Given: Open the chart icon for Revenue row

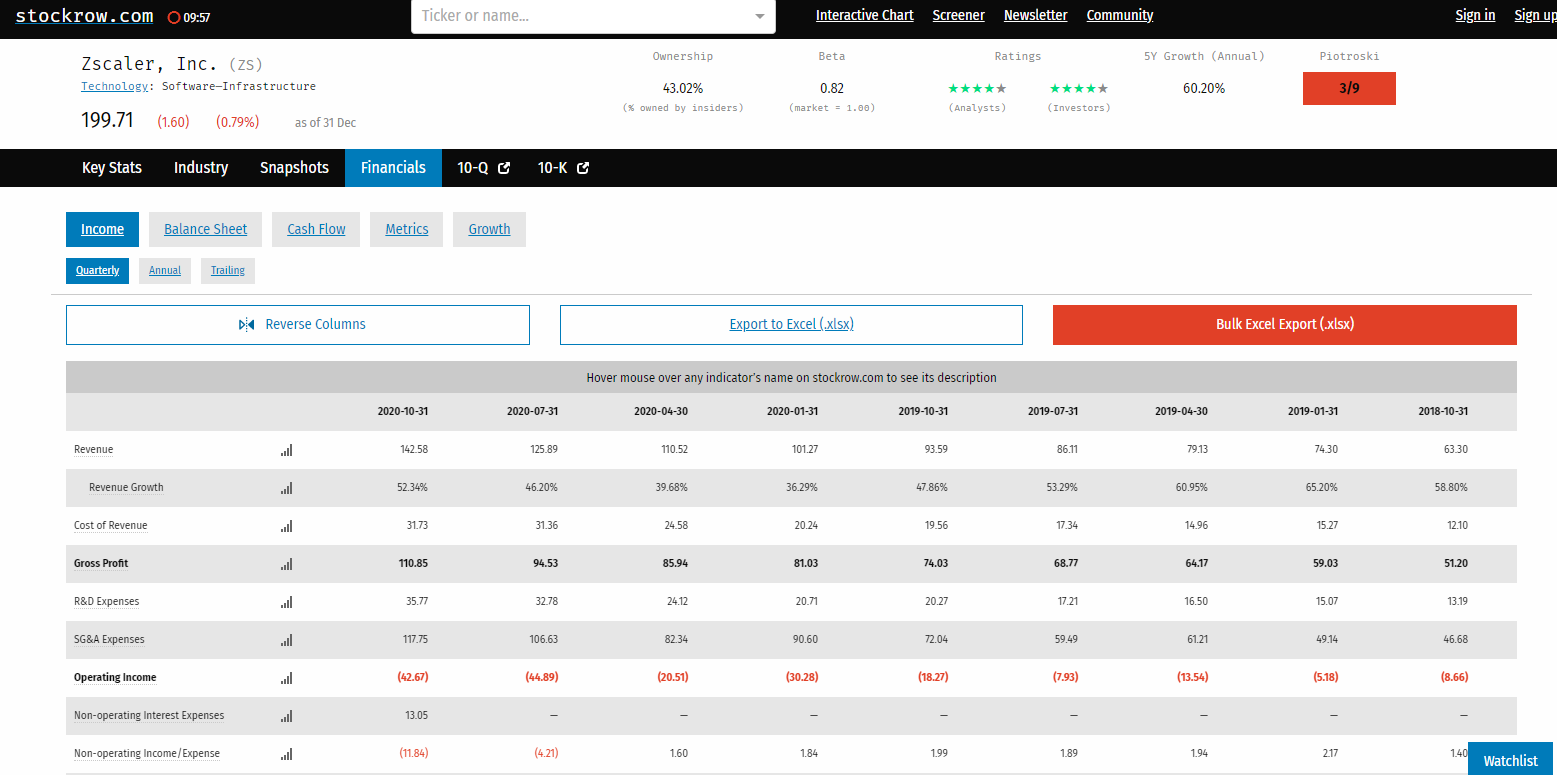Looking at the screenshot, I should [x=287, y=450].
